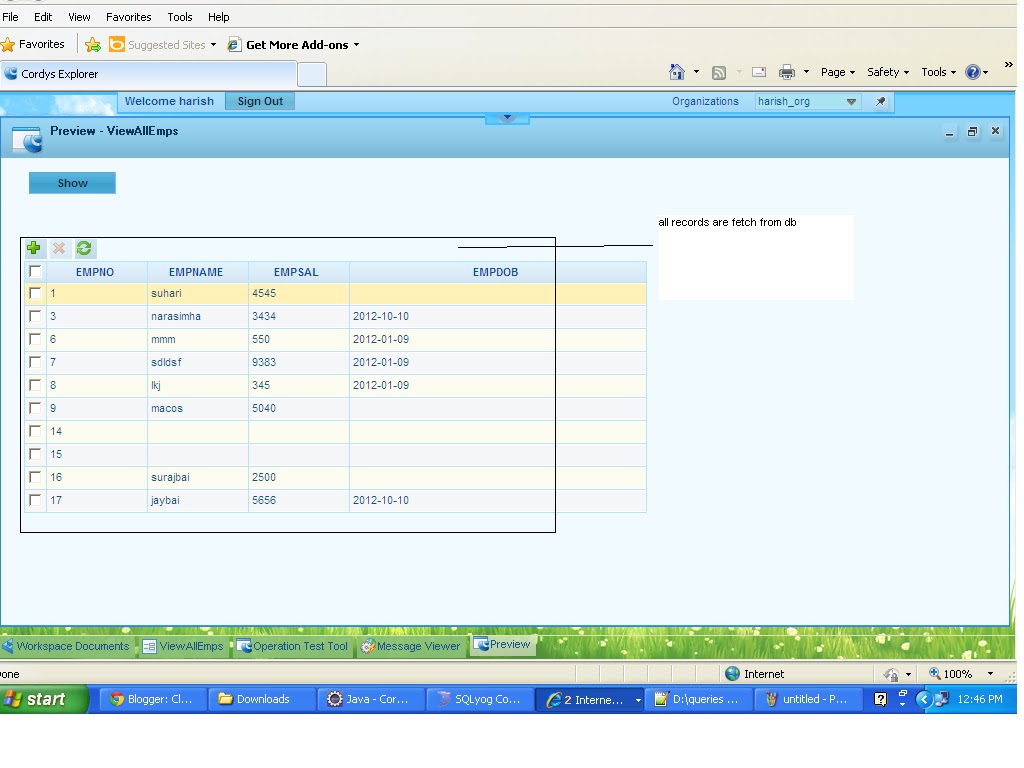This screenshot has height=768, width=1024.
Task: Open untitled Paint taskbar button
Action: [x=807, y=699]
